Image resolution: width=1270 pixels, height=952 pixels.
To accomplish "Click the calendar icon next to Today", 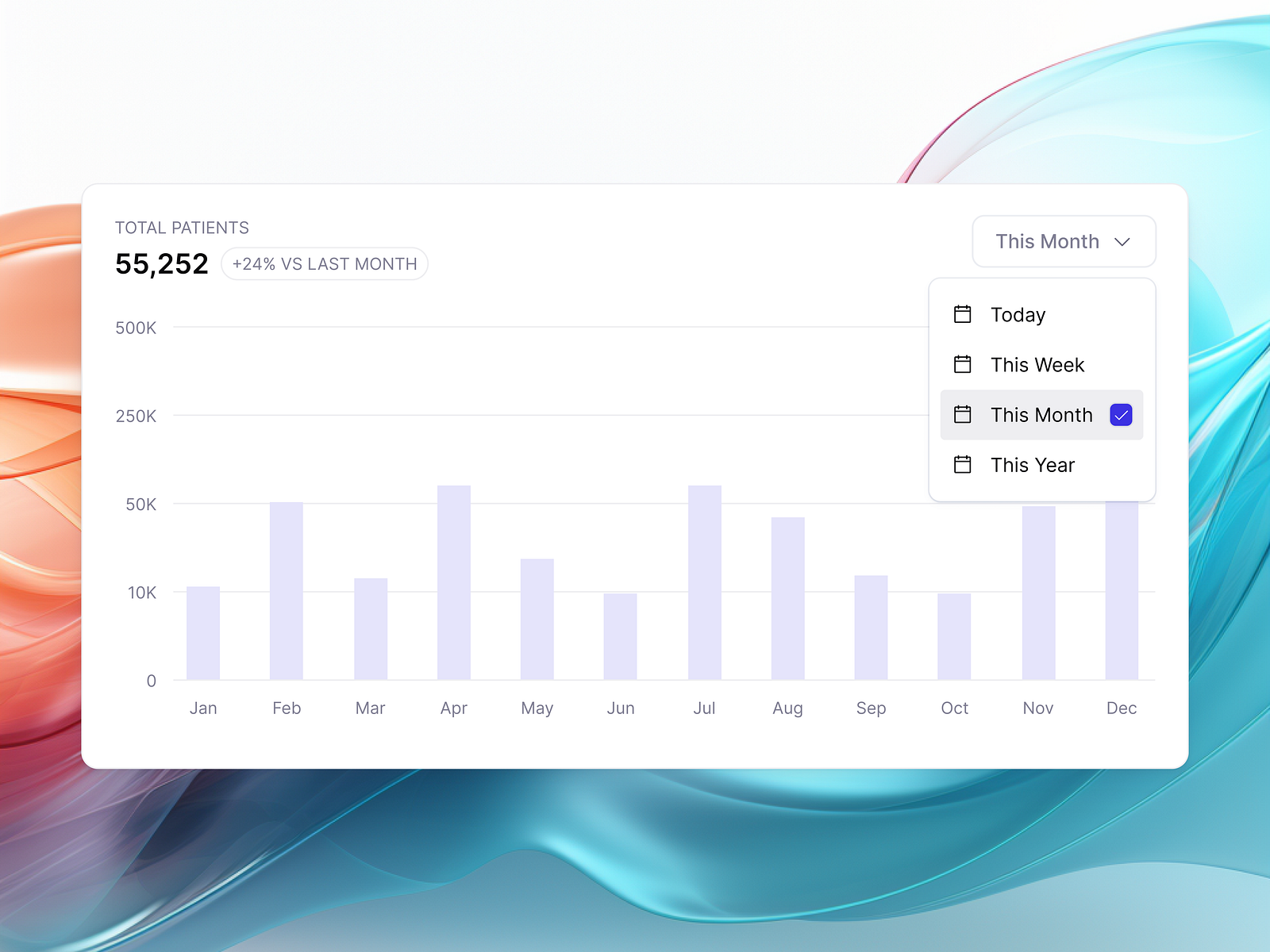I will 962,314.
